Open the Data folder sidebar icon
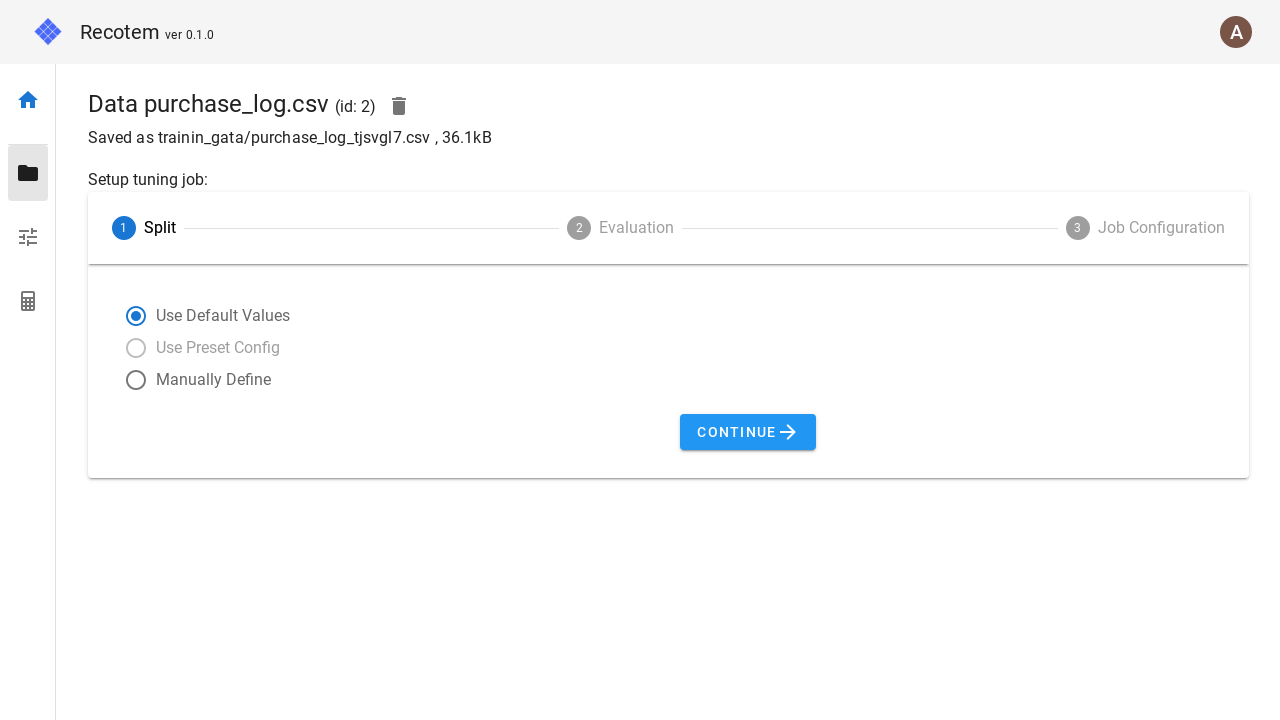This screenshot has height=720, width=1280. (27, 172)
